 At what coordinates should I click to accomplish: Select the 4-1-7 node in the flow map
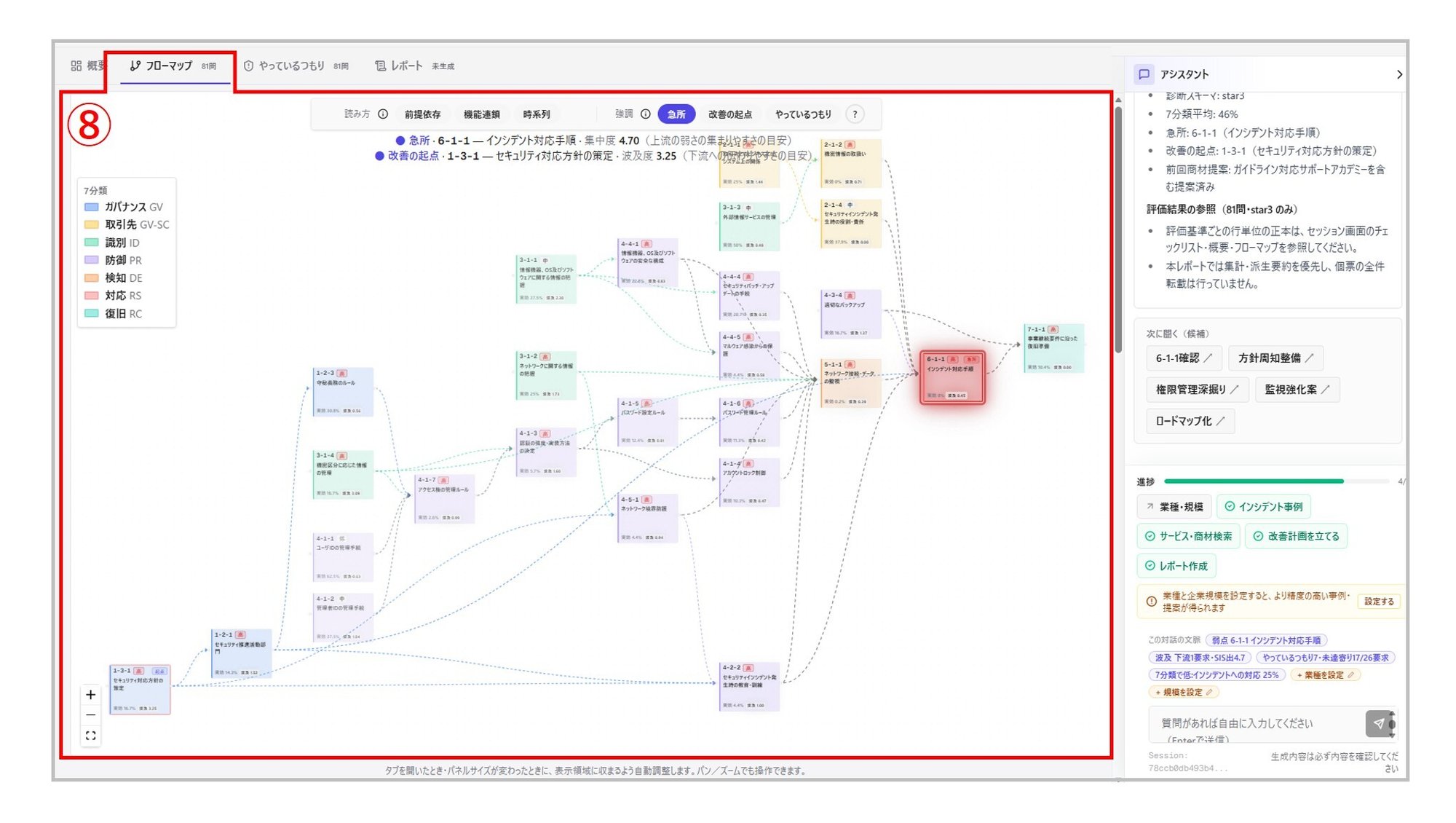[x=445, y=499]
